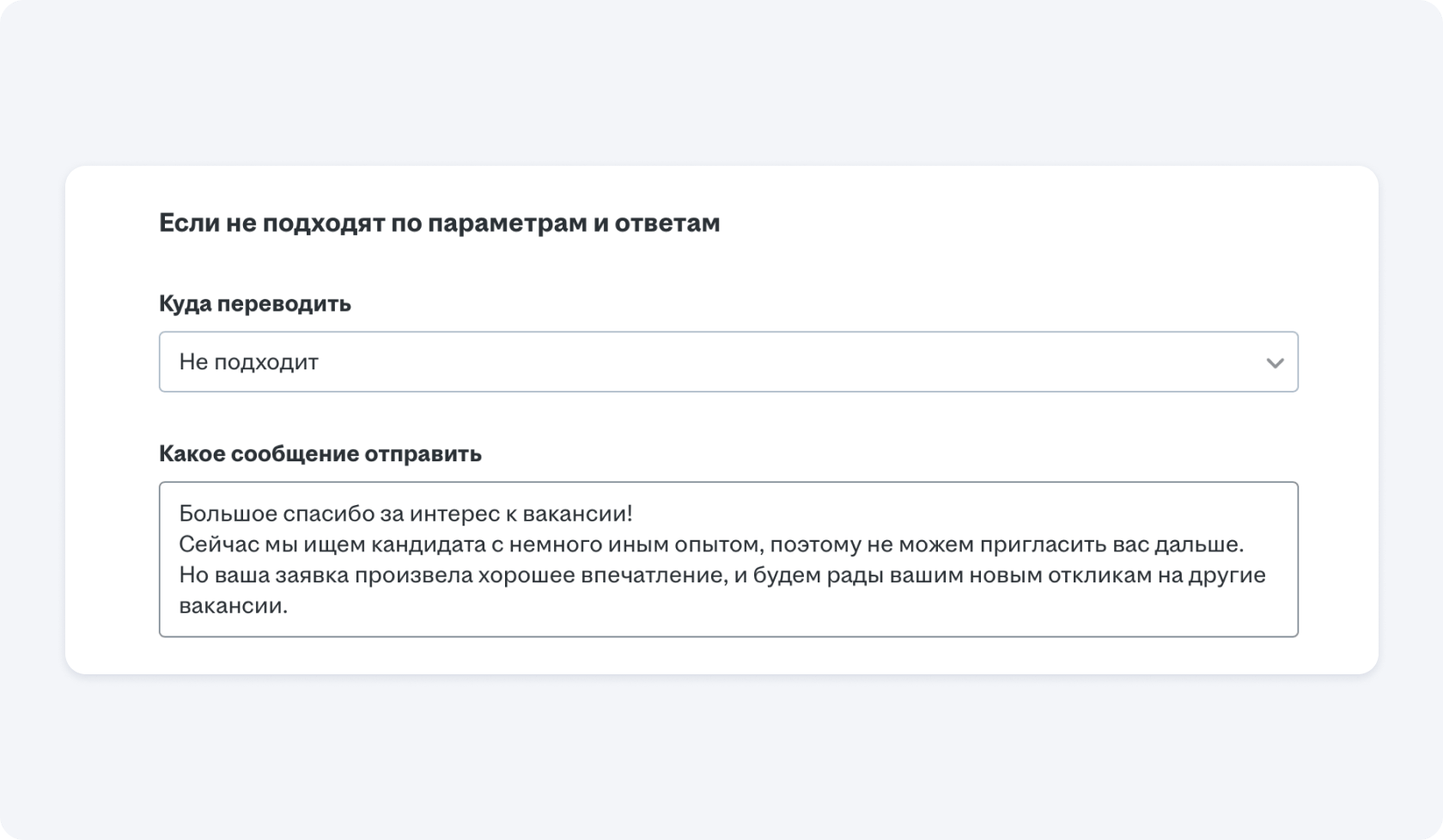Click the selected value "Не подходит"
Viewport: 1443px width, 840px height.
coord(249,362)
